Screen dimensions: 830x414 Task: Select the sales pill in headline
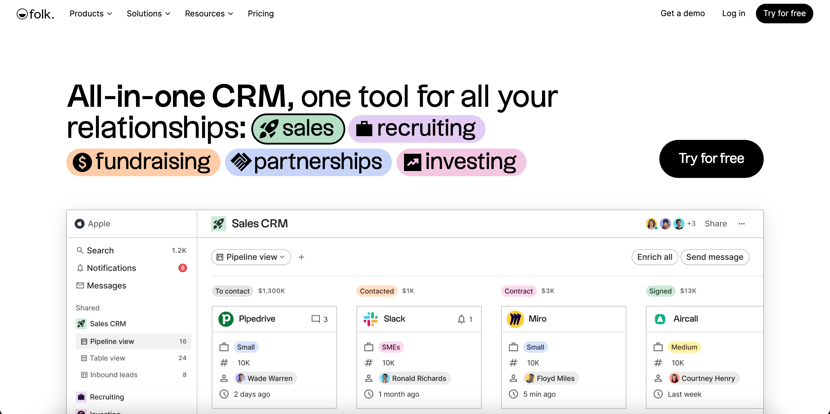298,129
